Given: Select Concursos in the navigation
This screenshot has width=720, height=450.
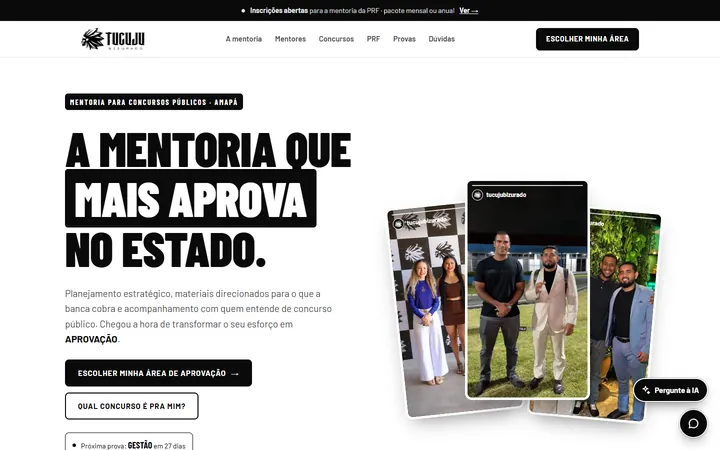Looking at the screenshot, I should 336,39.
